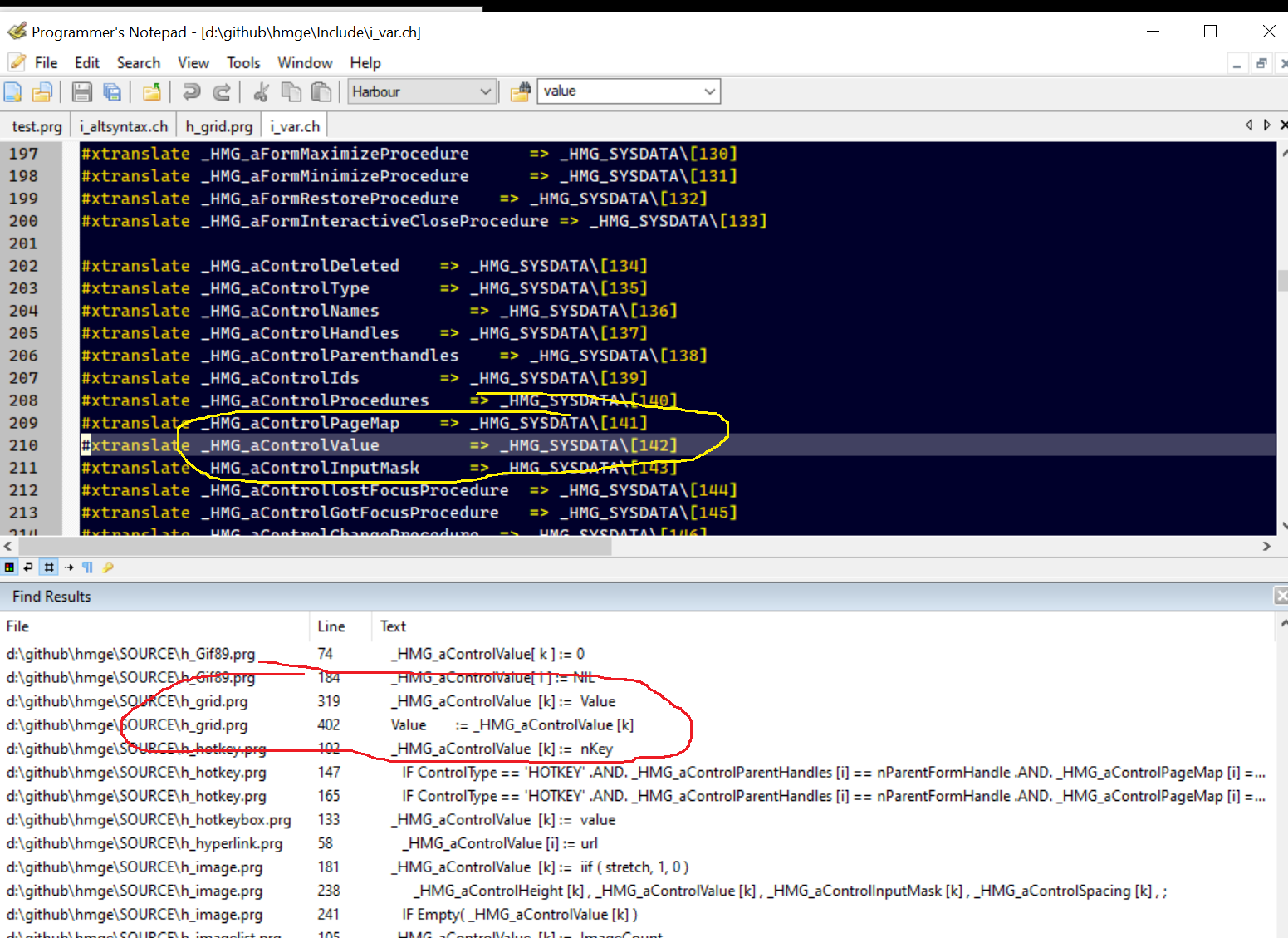Open the Window menu
This screenshot has height=938, width=1288.
coord(305,63)
